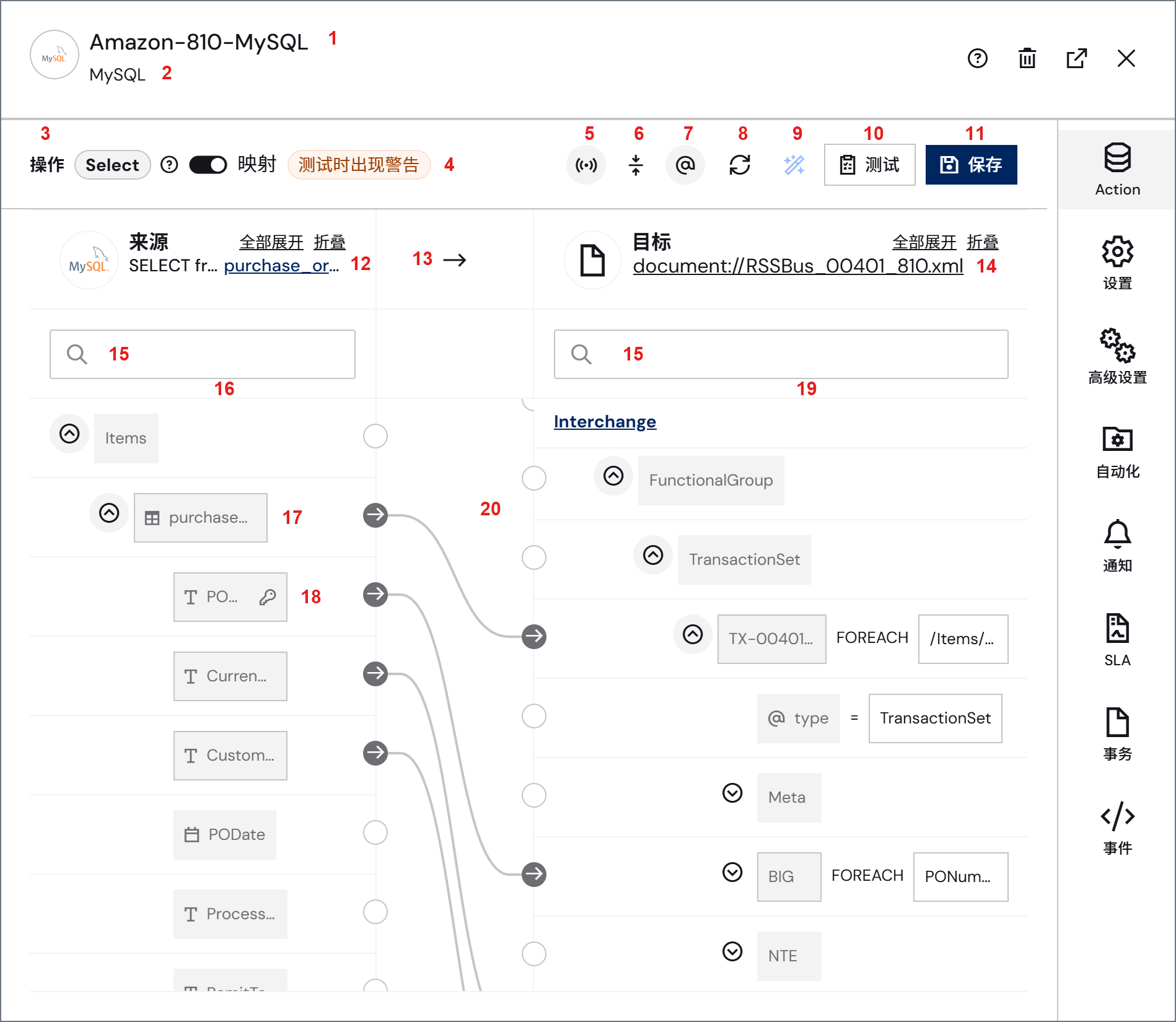Screen dimensions: 1176x1022
Task: Collapse target tree with 折叠 link
Action: coord(983,242)
